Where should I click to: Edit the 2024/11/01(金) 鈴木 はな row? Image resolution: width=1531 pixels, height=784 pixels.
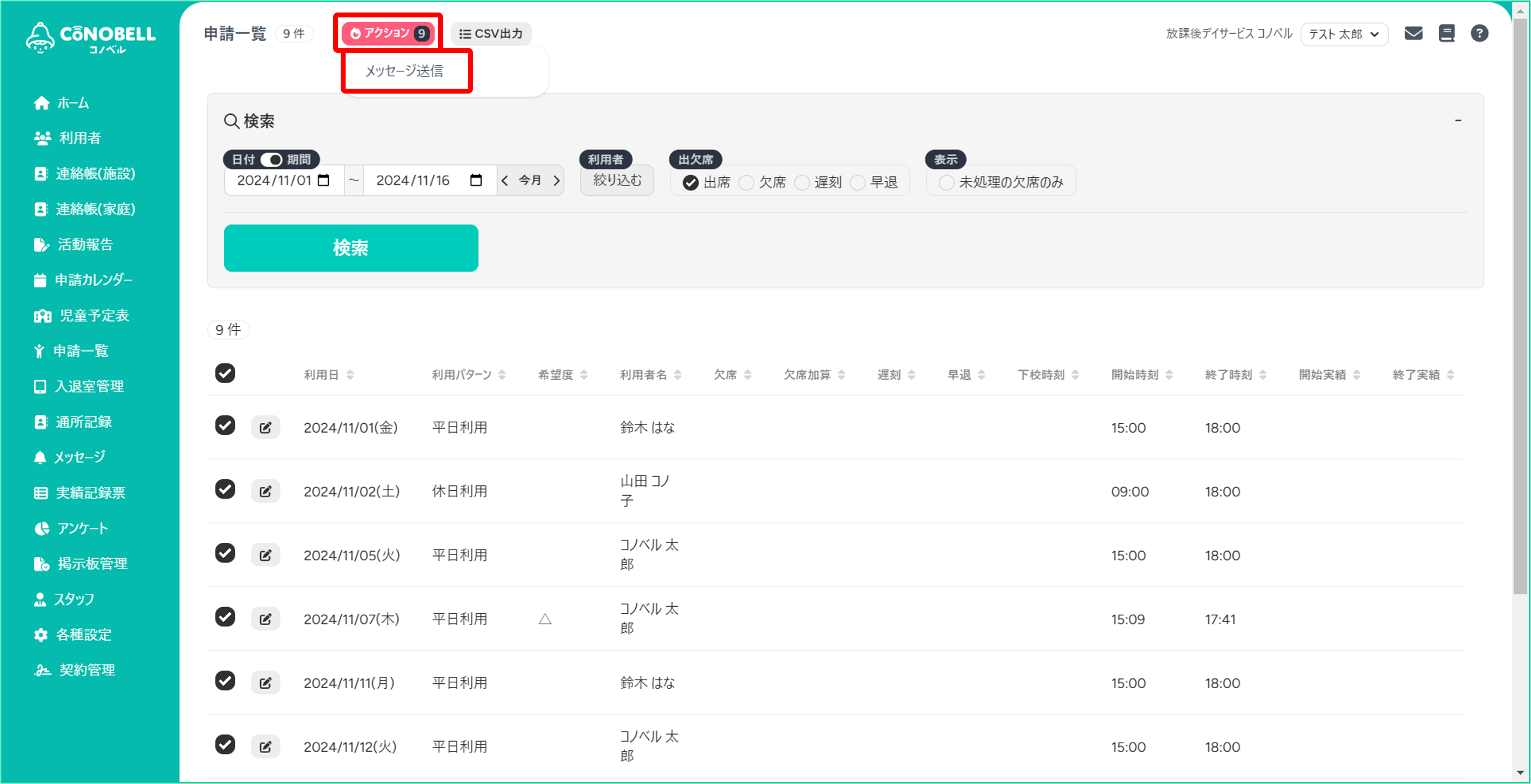(265, 427)
